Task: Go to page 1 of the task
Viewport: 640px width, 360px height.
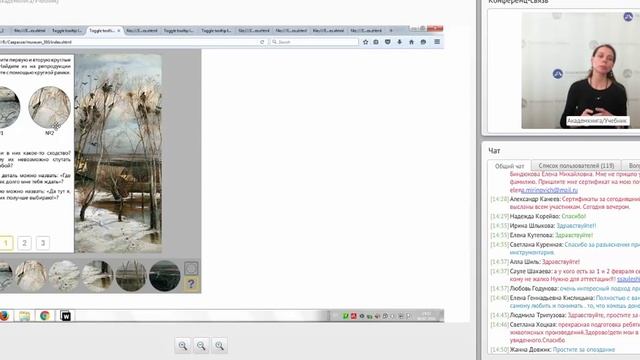Action: [6, 243]
